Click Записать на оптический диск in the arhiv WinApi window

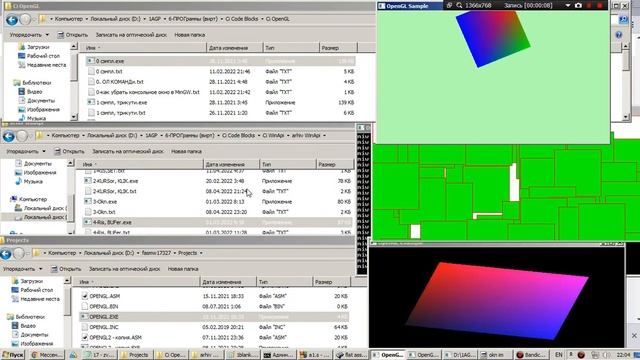click(x=128, y=151)
